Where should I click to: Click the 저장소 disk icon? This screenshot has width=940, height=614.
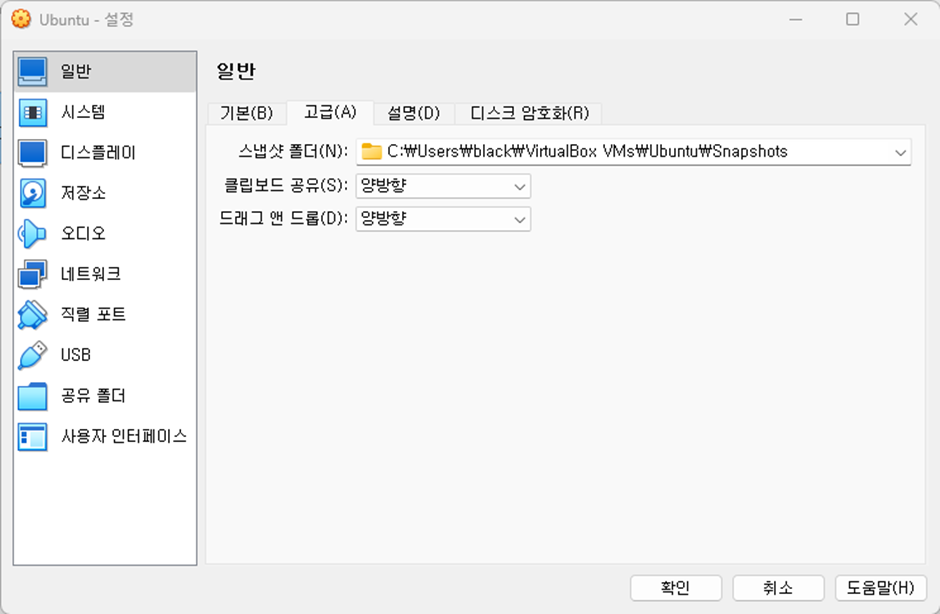[x=32, y=193]
